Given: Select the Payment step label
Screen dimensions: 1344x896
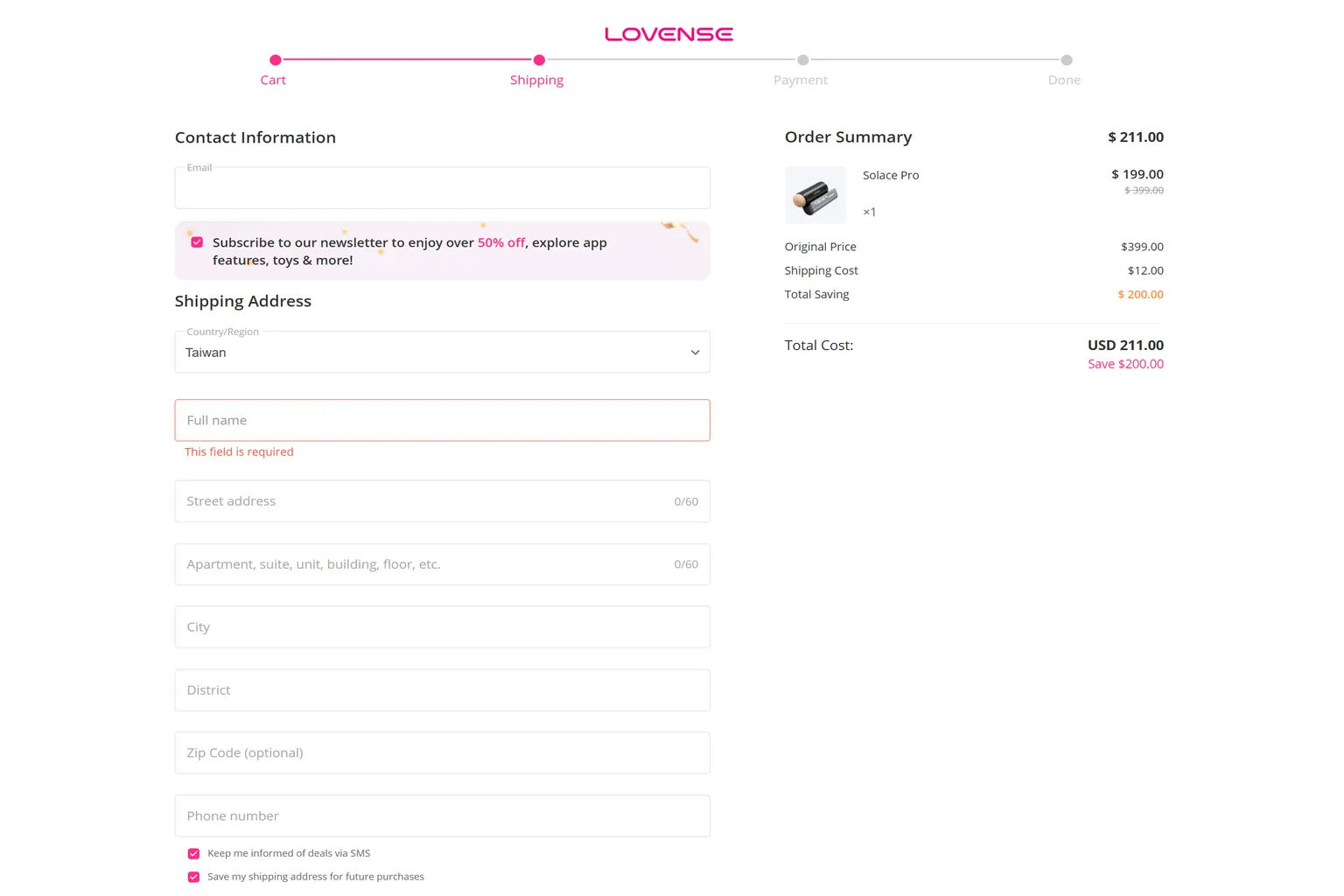Looking at the screenshot, I should coord(801,80).
